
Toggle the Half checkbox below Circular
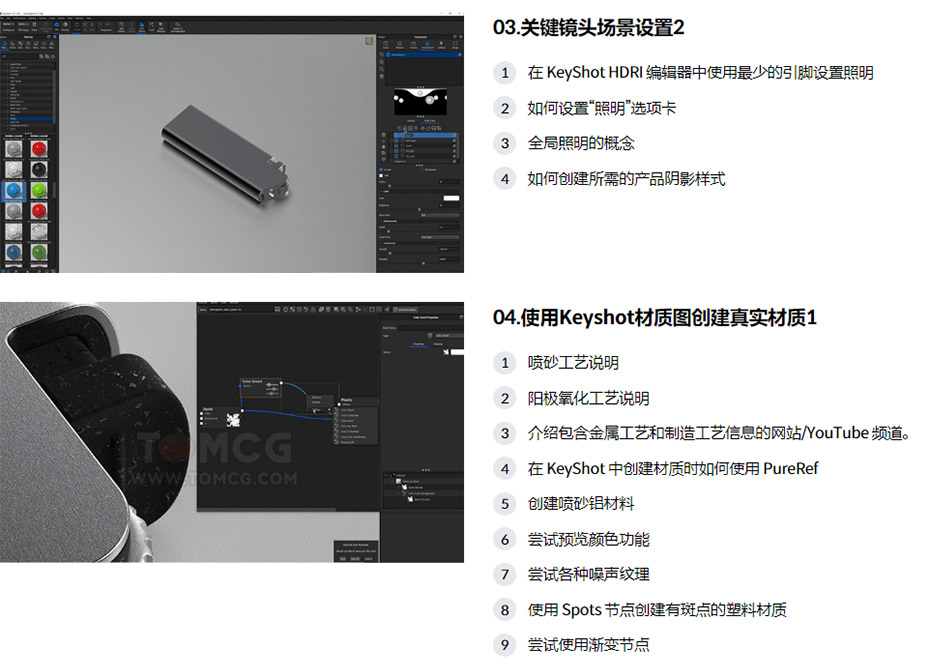[381, 176]
